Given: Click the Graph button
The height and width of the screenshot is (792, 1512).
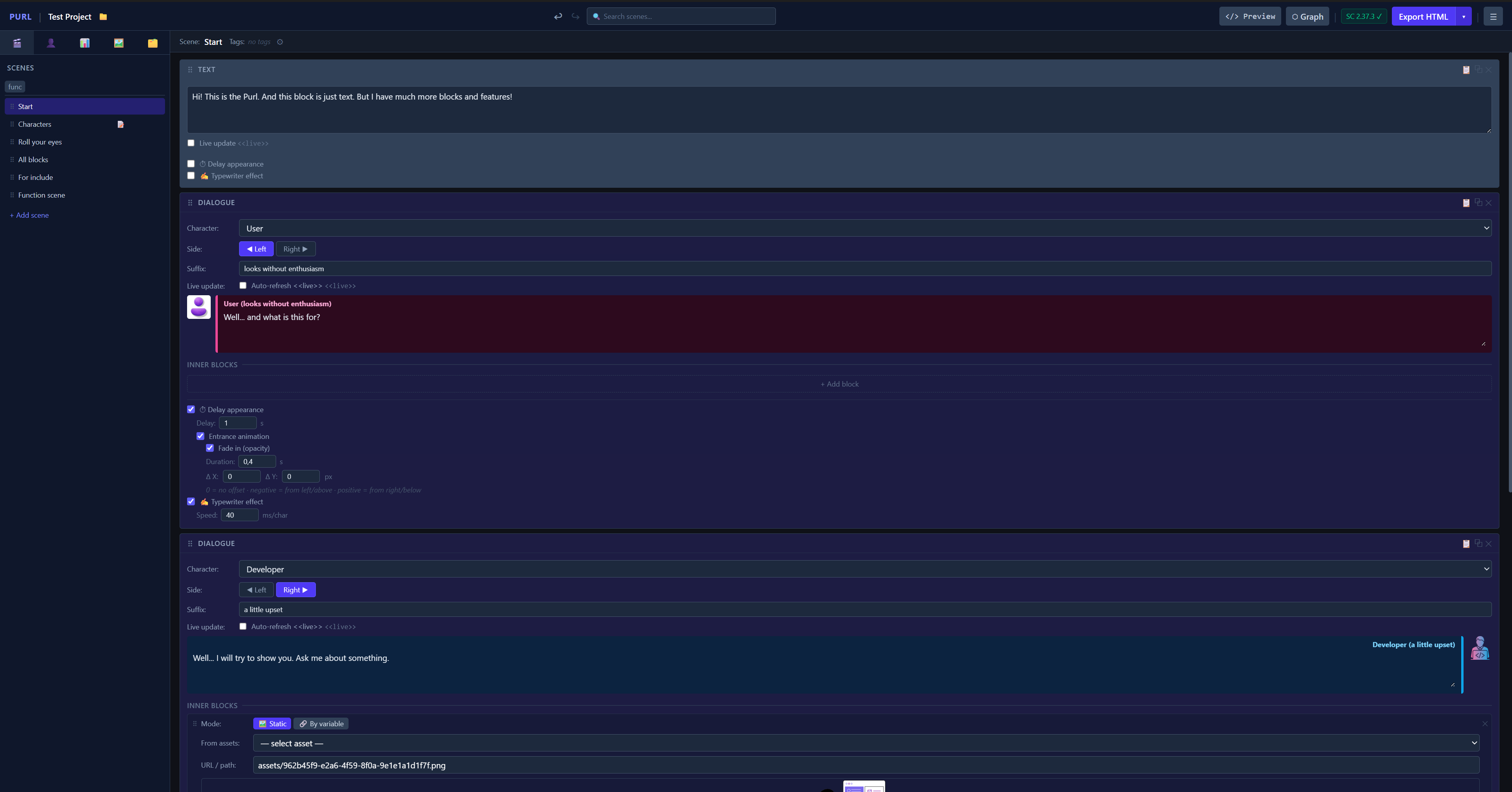Looking at the screenshot, I should (x=1307, y=17).
